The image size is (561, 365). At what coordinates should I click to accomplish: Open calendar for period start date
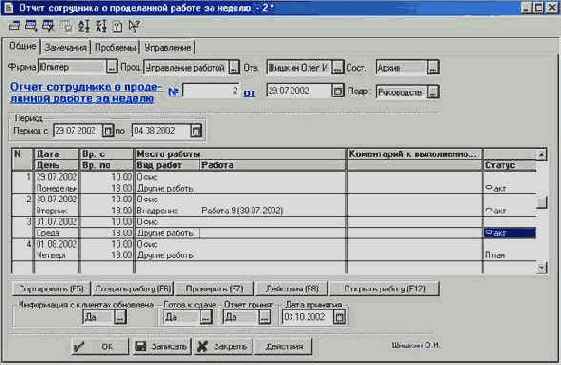point(107,131)
